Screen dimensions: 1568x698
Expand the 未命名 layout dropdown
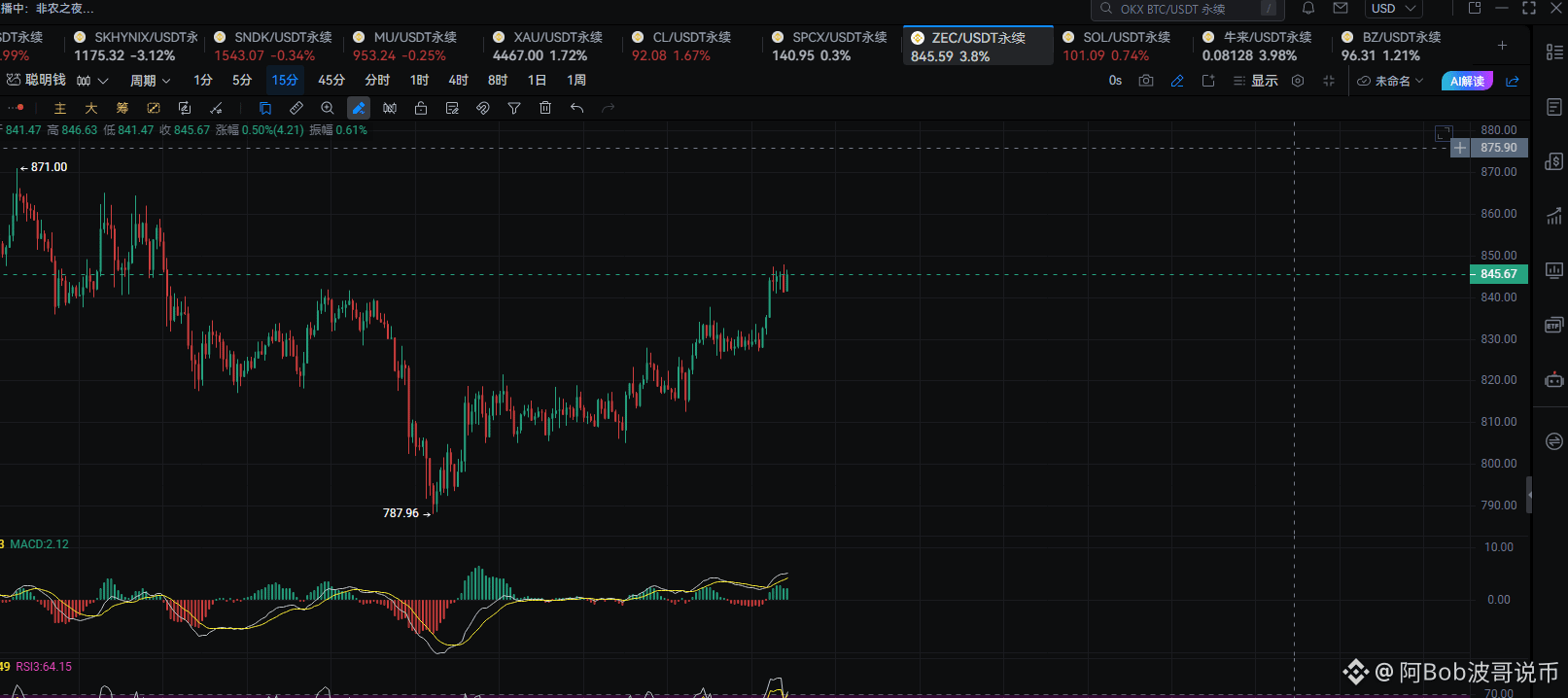pyautogui.click(x=1390, y=81)
